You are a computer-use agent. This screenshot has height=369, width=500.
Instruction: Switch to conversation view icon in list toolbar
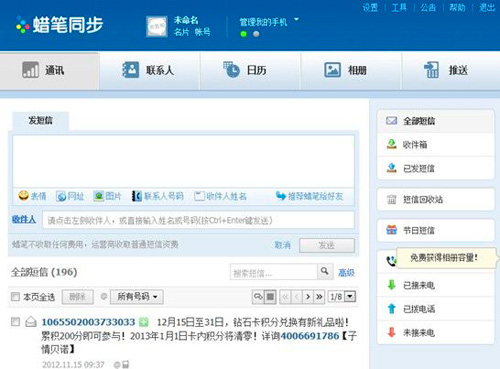(x=258, y=296)
